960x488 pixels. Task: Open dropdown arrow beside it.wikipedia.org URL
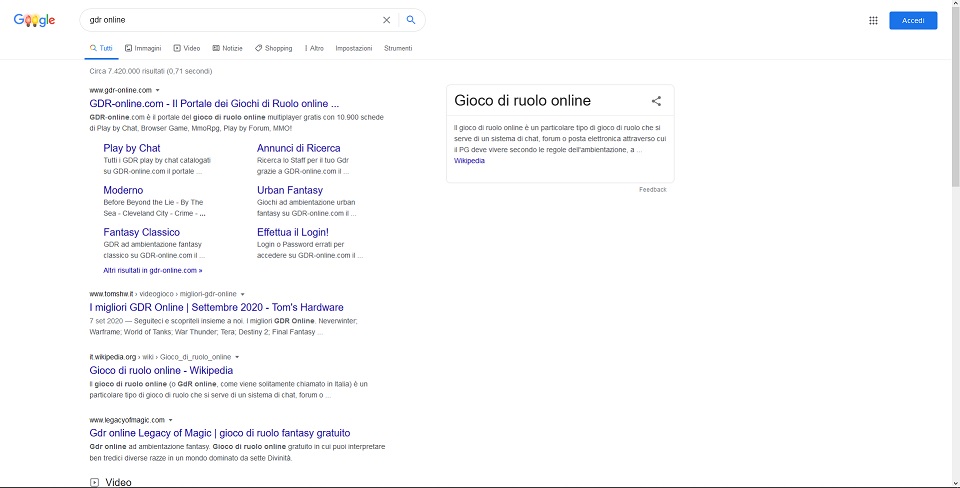237,357
